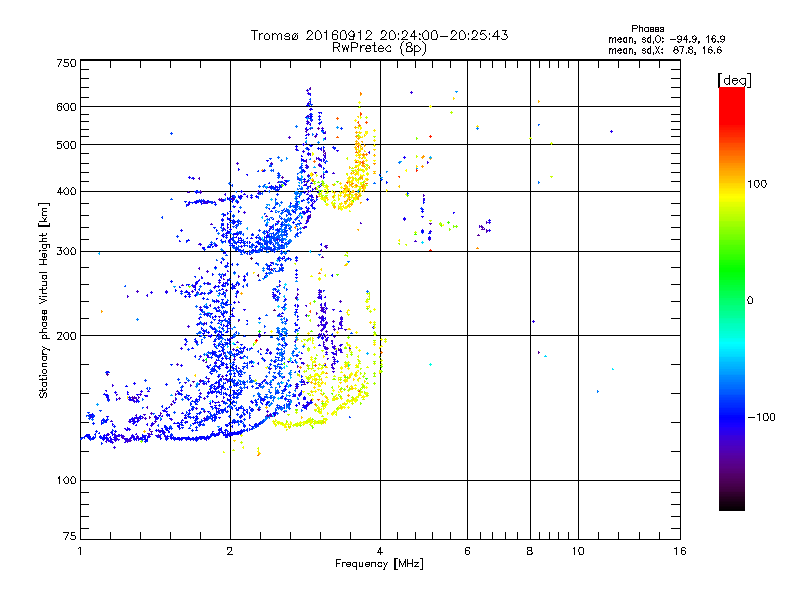
Task: Click the x-axis tick label '16'
Action: (680, 551)
